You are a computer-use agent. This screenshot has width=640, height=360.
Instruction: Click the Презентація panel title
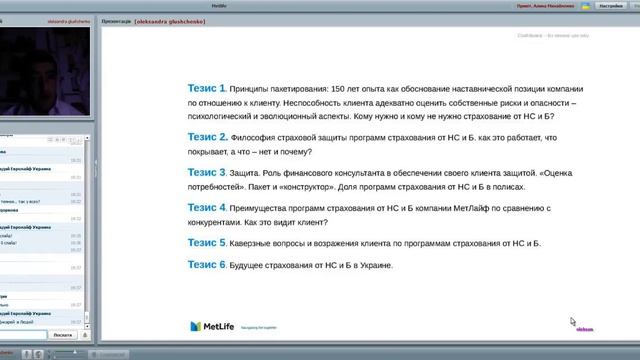[116, 21]
